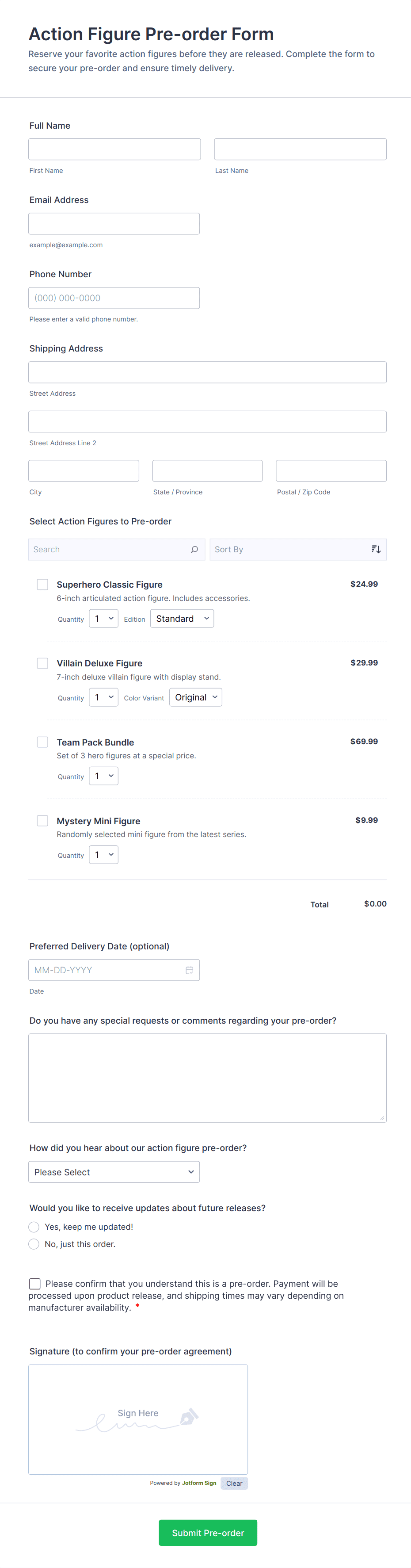This screenshot has height=1568, width=411.
Task: Expand the Color Variant Original dropdown
Action: pos(195,698)
